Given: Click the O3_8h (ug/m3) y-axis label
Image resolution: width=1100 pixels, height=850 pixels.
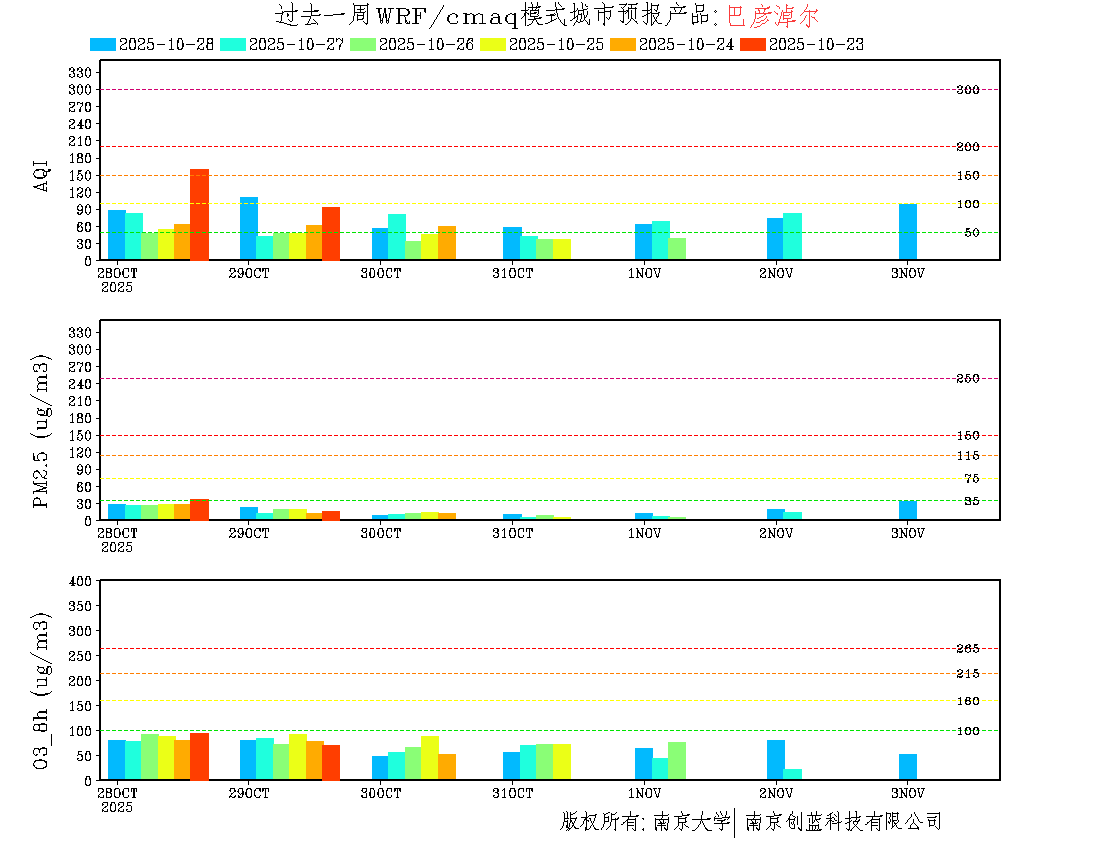Looking at the screenshot, I should (42, 692).
